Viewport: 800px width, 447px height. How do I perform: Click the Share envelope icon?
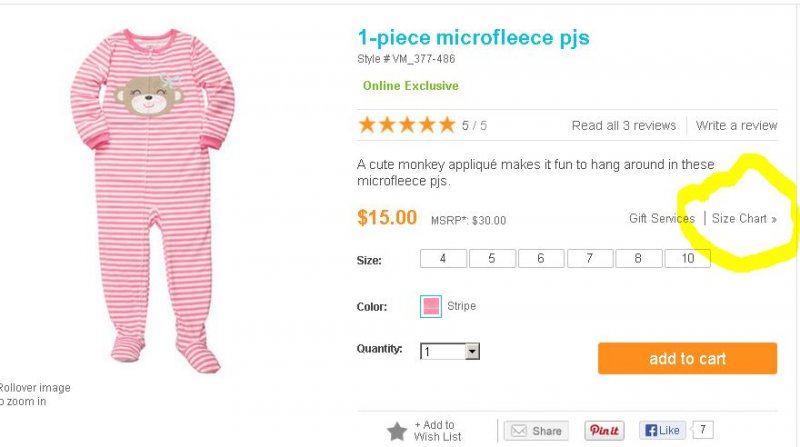coord(518,431)
